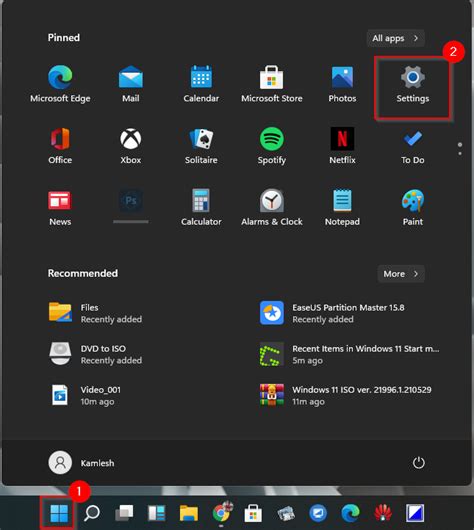474x530 pixels.
Task: Click the Power button
Action: [419, 463]
